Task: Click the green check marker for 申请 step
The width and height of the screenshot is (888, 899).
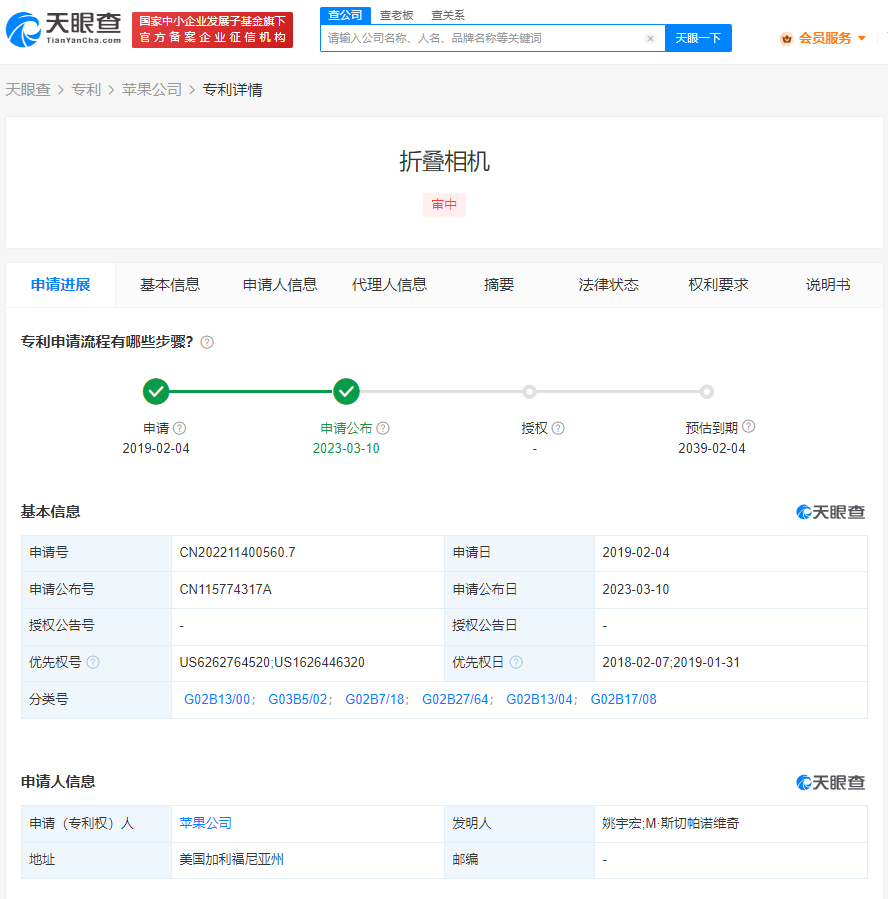Action: [x=156, y=392]
